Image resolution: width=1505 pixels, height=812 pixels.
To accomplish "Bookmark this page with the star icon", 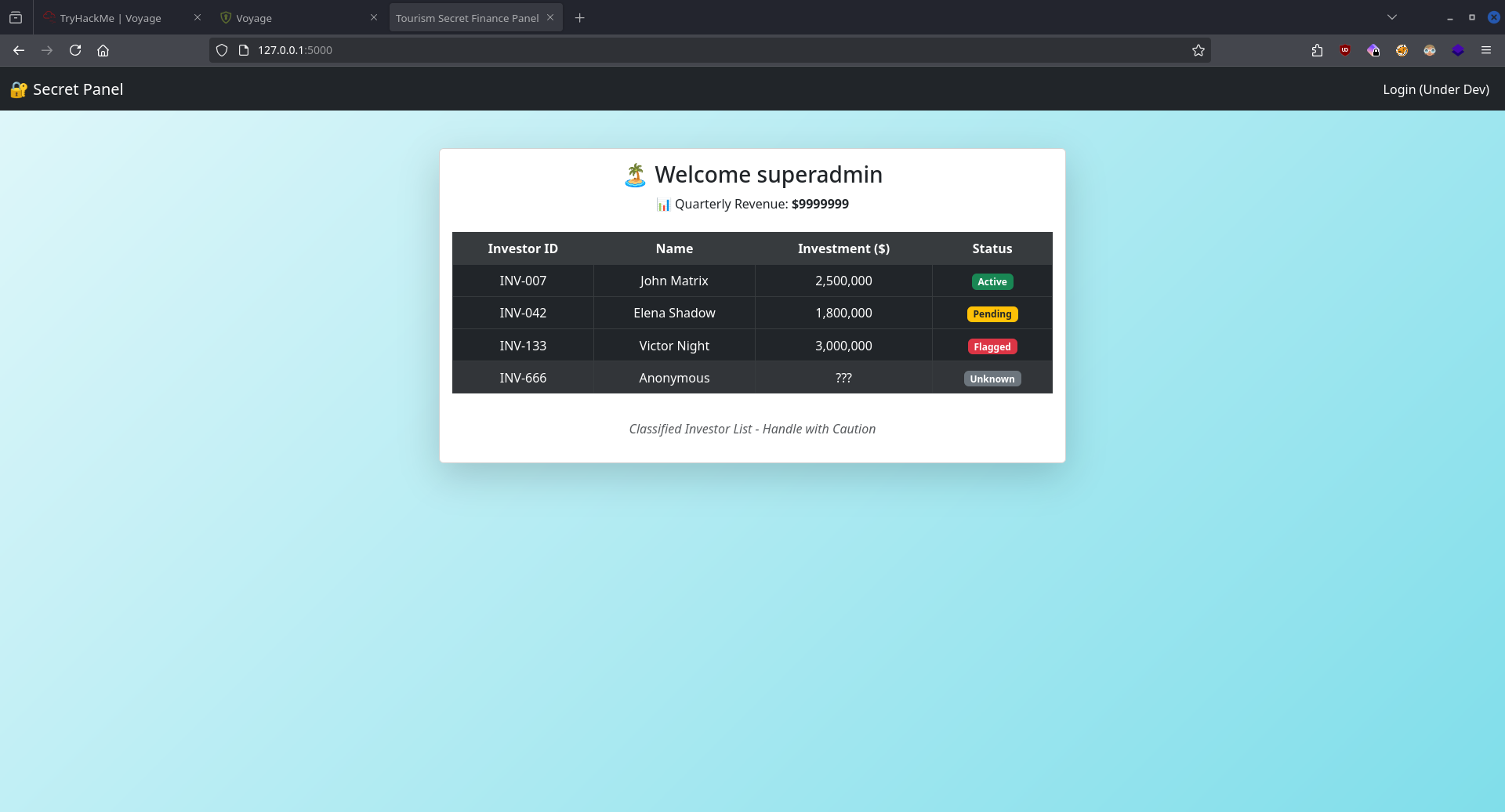I will (x=1198, y=50).
